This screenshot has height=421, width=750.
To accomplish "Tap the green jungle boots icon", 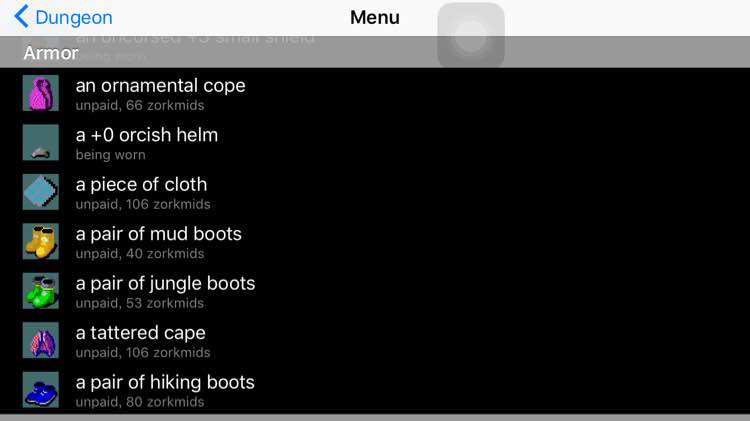I will click(41, 291).
